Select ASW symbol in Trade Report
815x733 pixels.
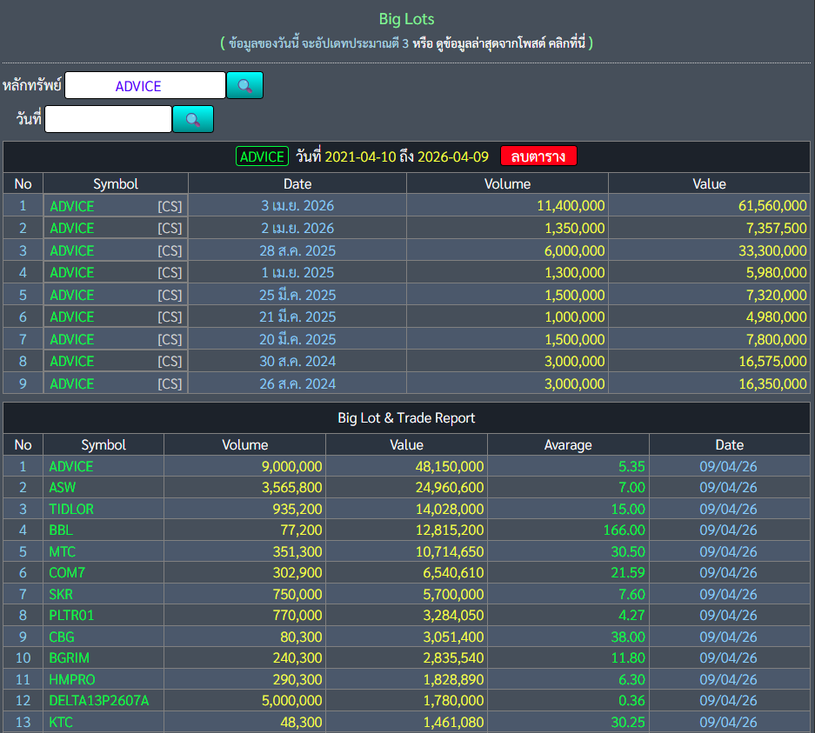(x=61, y=488)
